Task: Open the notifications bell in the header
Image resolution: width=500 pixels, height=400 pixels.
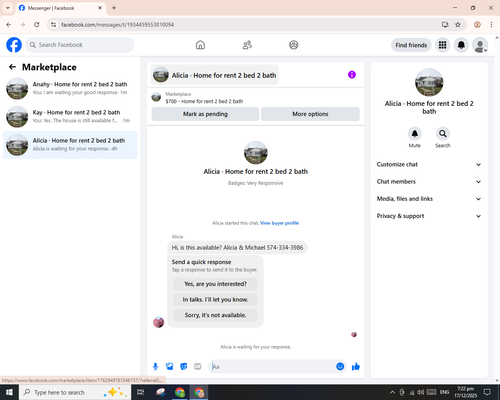Action: (461, 45)
